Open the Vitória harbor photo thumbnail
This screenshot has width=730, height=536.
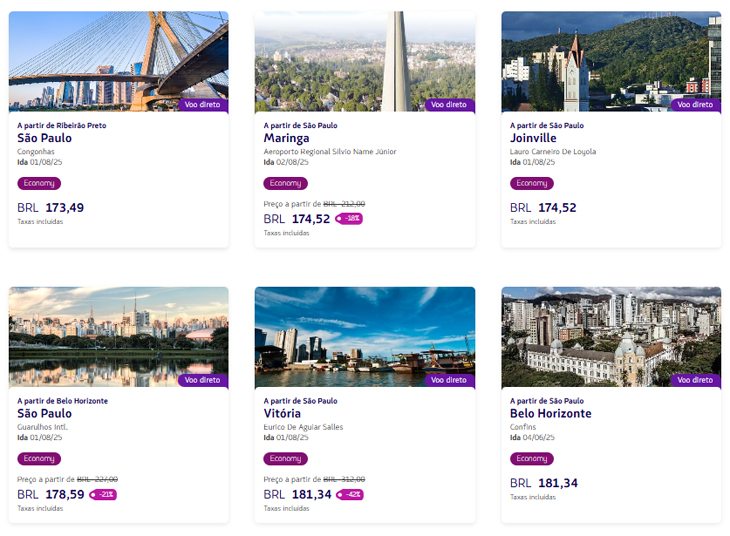(x=365, y=337)
